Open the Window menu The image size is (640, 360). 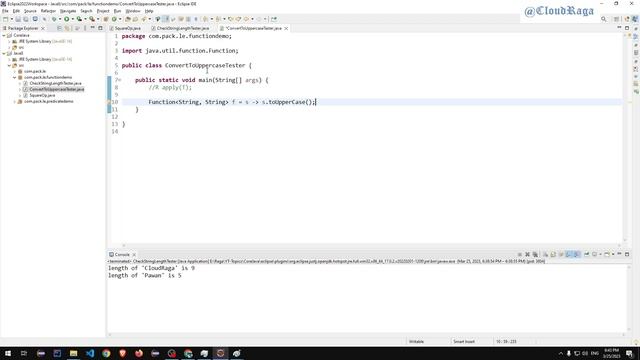click(132, 11)
